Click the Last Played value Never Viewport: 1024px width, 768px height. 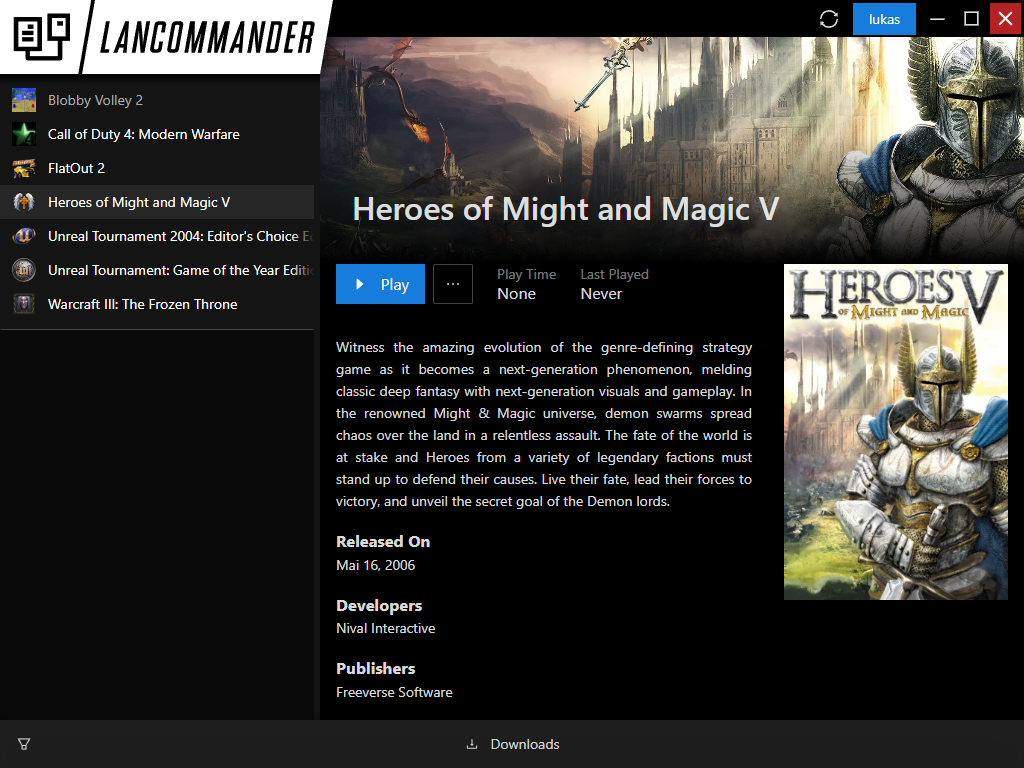click(601, 294)
